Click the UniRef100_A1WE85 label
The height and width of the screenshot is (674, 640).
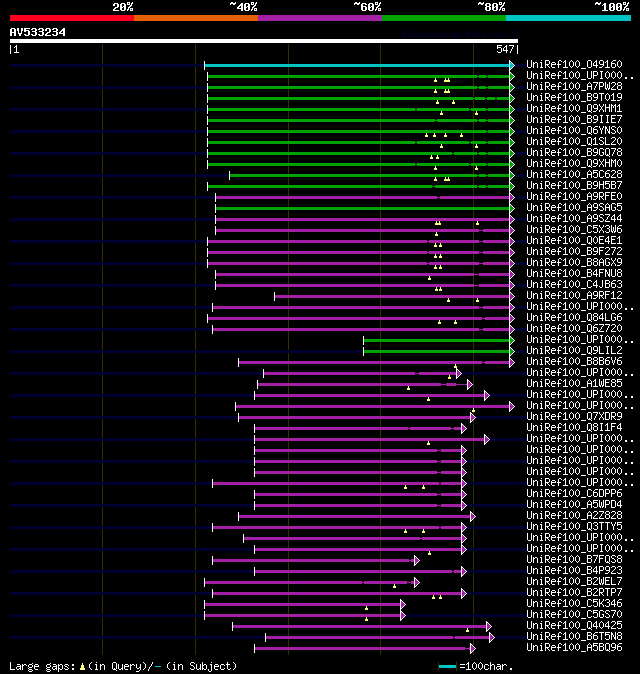tap(574, 383)
